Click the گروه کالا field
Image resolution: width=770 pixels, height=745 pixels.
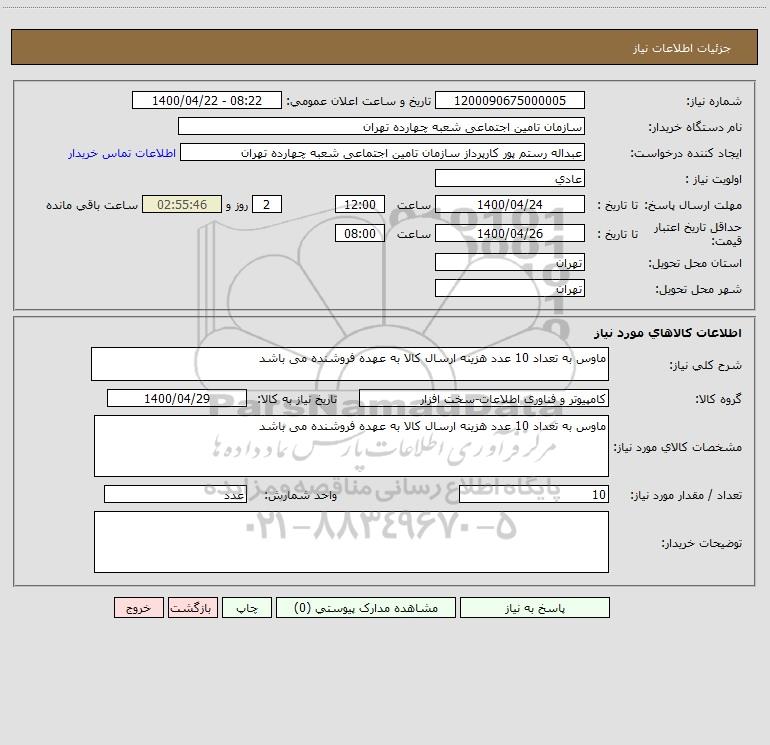[x=484, y=398]
